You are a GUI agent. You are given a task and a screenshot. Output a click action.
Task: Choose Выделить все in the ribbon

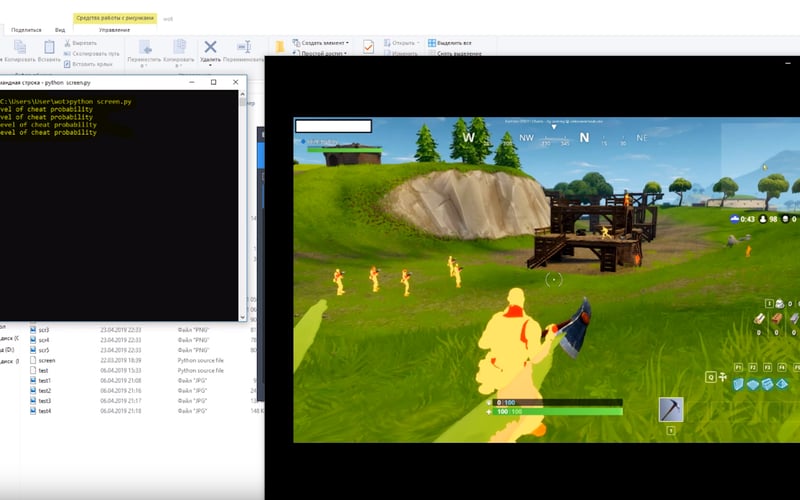coord(449,43)
